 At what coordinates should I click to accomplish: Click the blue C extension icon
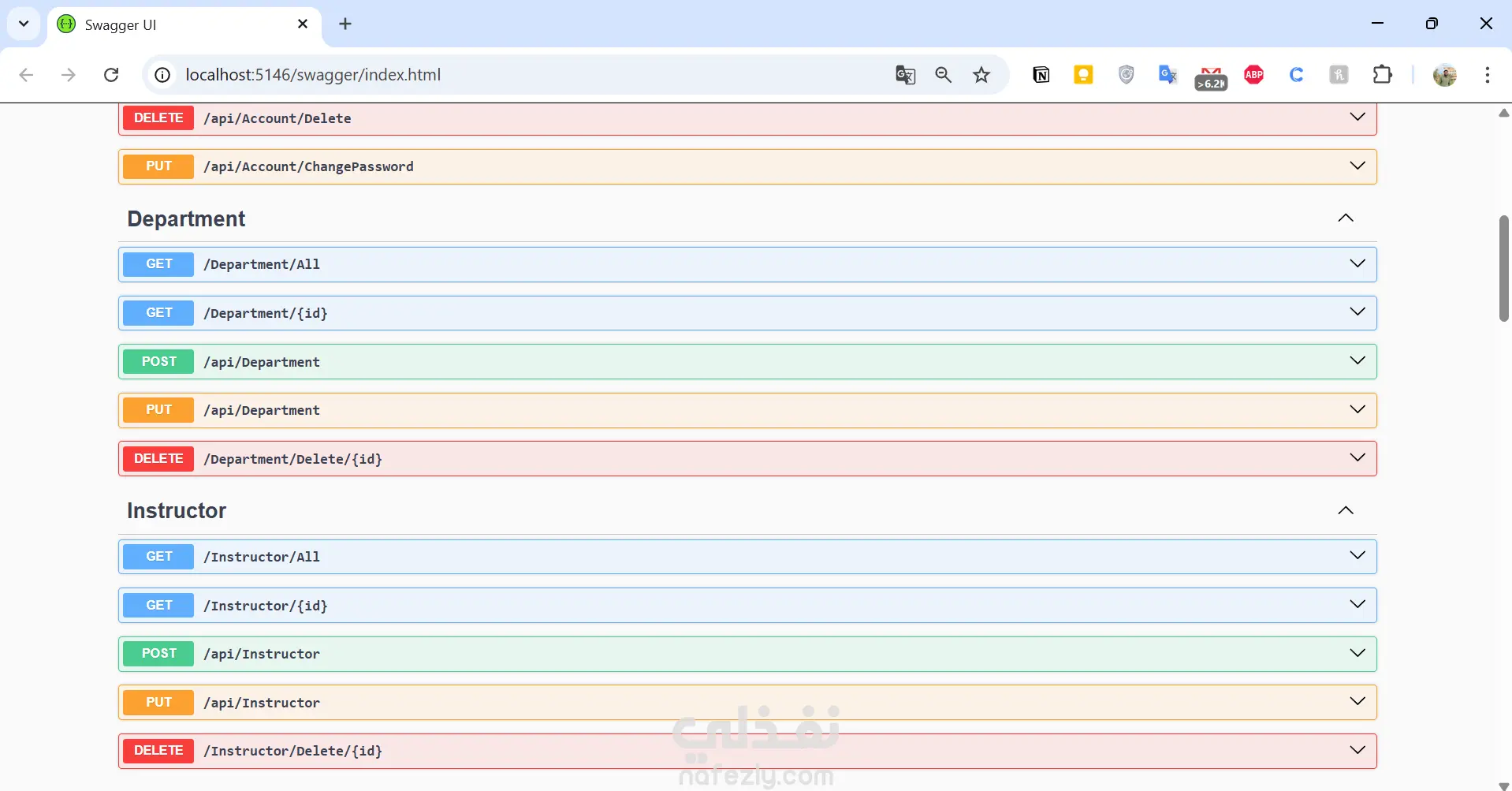(1297, 75)
